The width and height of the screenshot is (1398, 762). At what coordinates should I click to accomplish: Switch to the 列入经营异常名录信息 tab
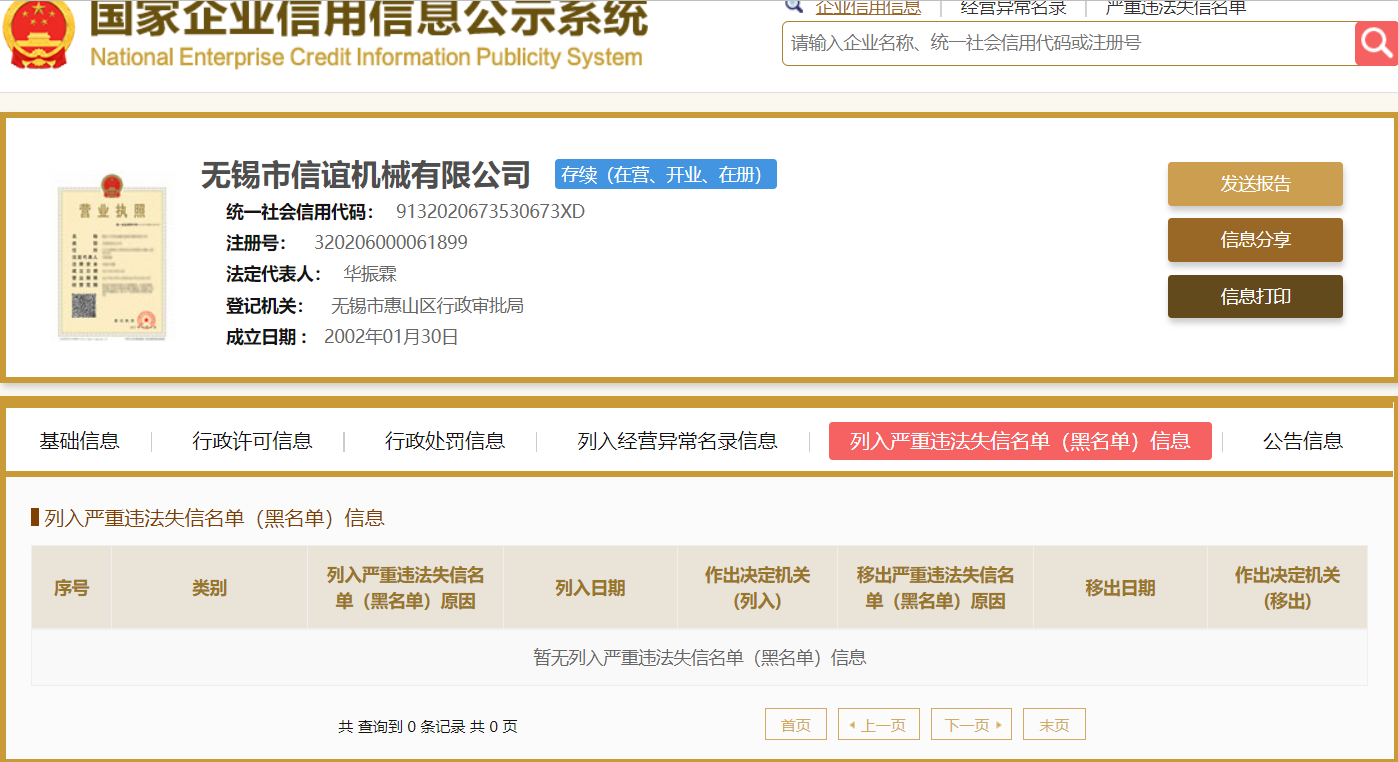pyautogui.click(x=677, y=441)
